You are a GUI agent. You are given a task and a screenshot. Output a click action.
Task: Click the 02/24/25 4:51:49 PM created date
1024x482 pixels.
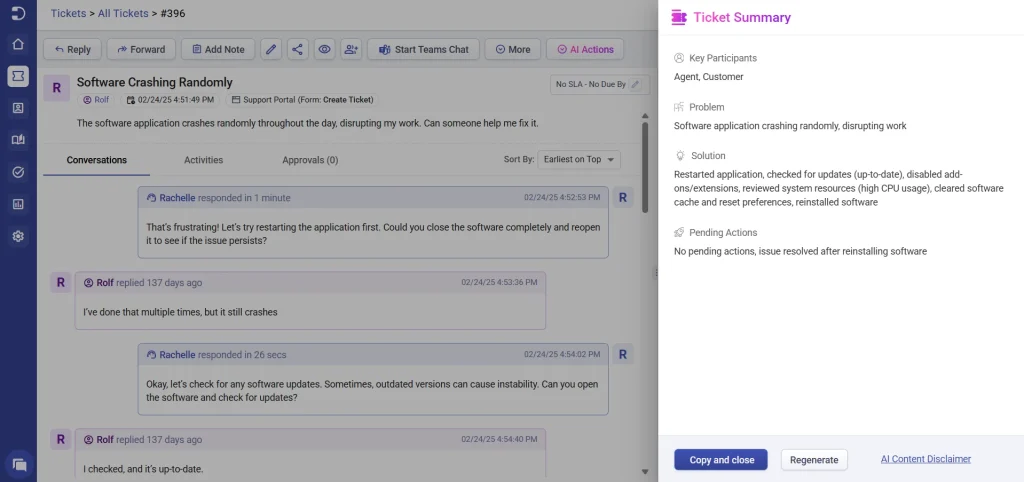point(170,100)
